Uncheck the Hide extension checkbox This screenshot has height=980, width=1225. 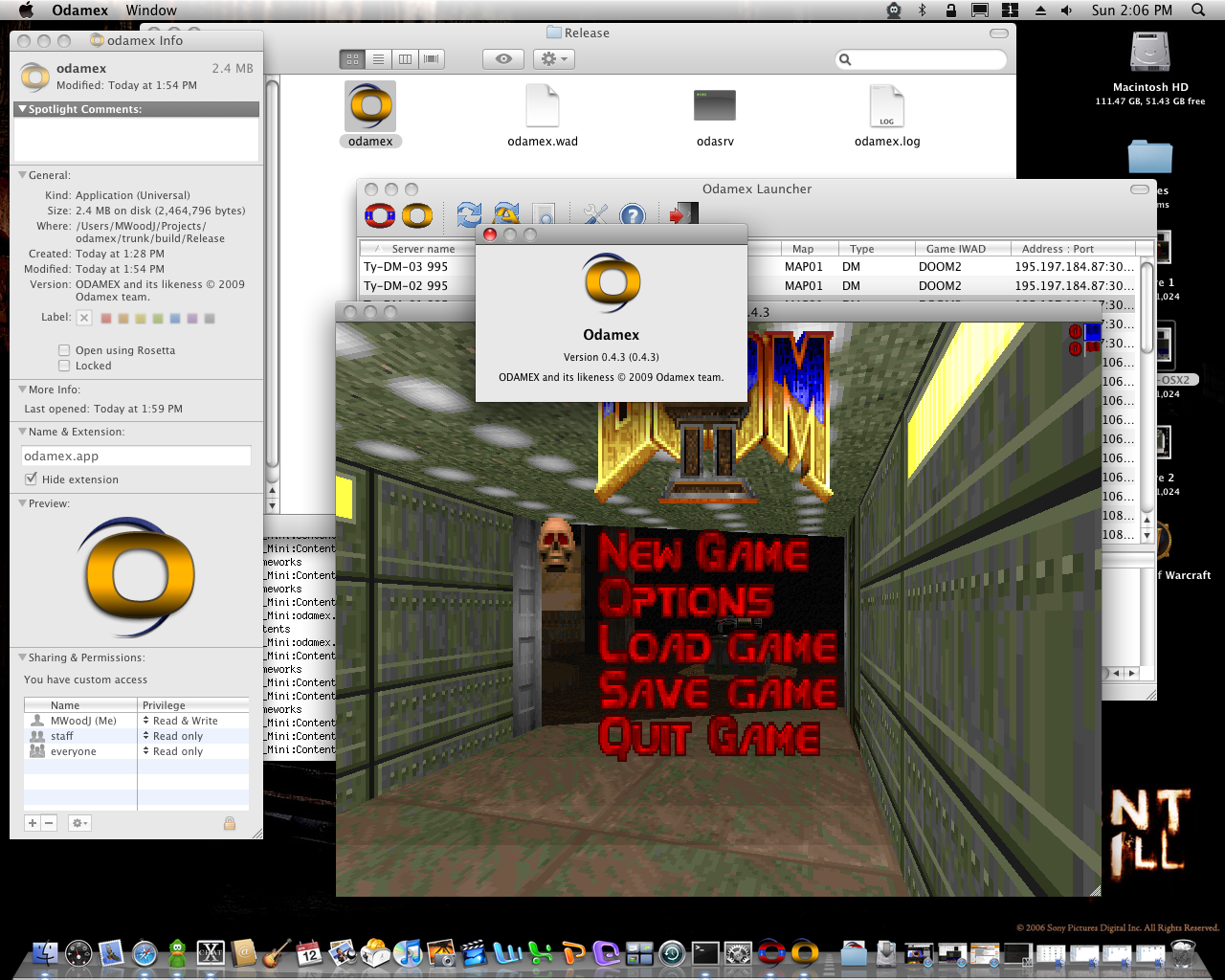(x=32, y=479)
